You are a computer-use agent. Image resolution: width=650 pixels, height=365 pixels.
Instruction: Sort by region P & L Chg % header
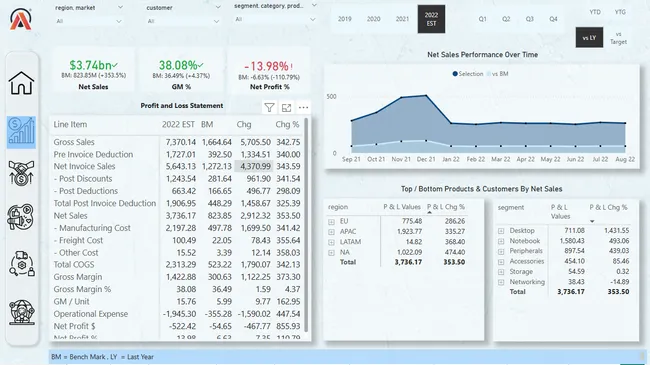tap(446, 207)
